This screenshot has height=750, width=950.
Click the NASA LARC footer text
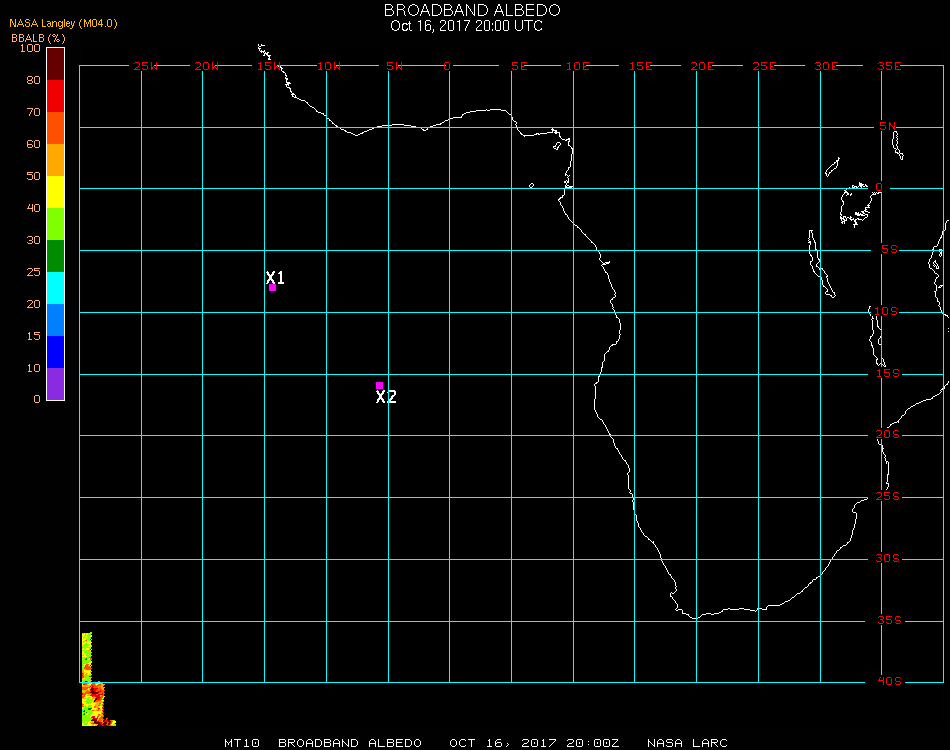[x=687, y=743]
